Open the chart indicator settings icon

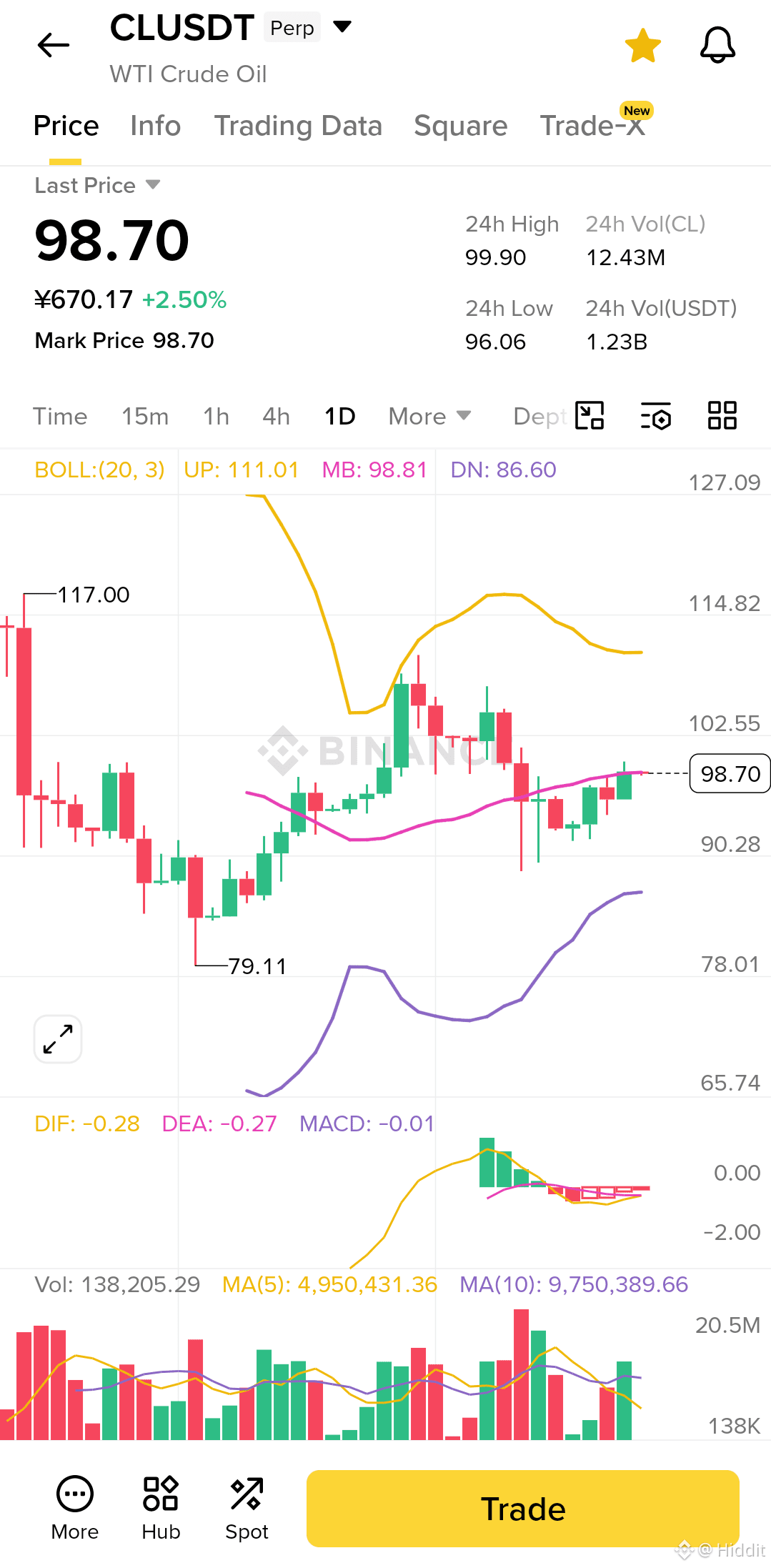point(656,415)
